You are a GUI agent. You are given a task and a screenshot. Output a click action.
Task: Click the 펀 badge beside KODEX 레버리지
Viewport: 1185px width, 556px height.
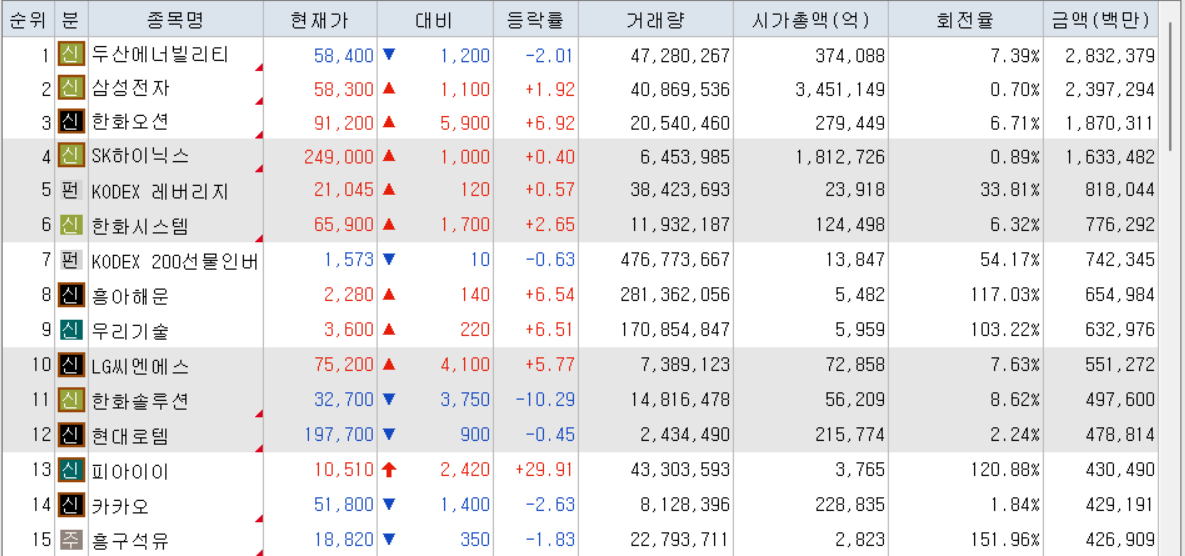[x=71, y=190]
